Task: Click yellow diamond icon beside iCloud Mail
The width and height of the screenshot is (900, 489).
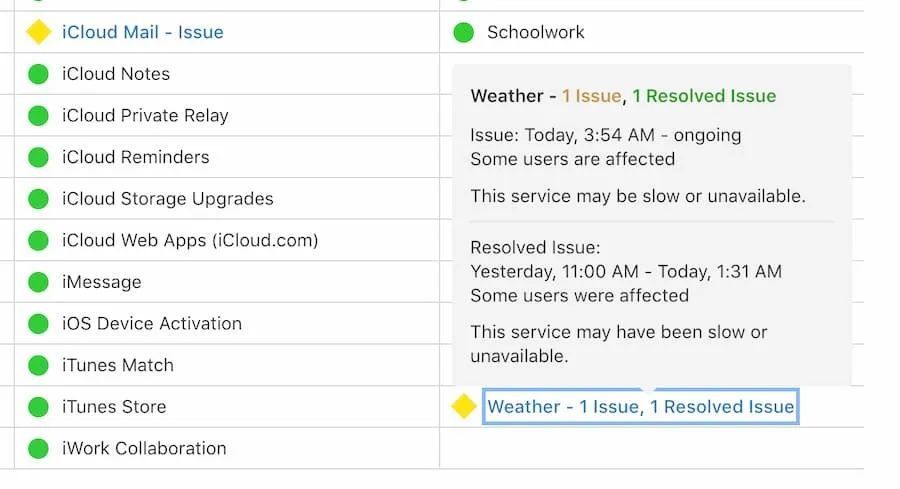Action: pos(38,32)
